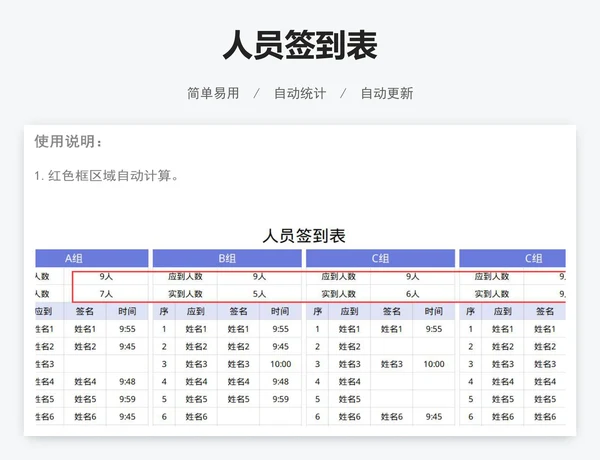Click the large page heading 人员签到表
600x460 pixels.
pos(300,46)
